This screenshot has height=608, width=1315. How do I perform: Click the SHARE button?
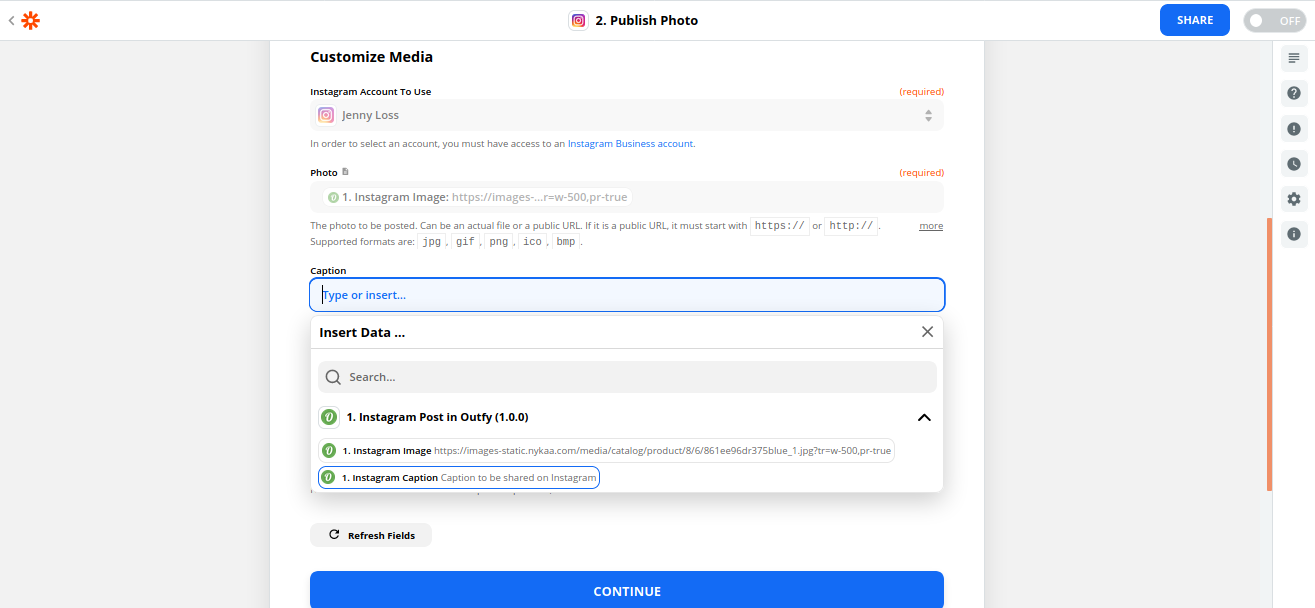[1195, 20]
